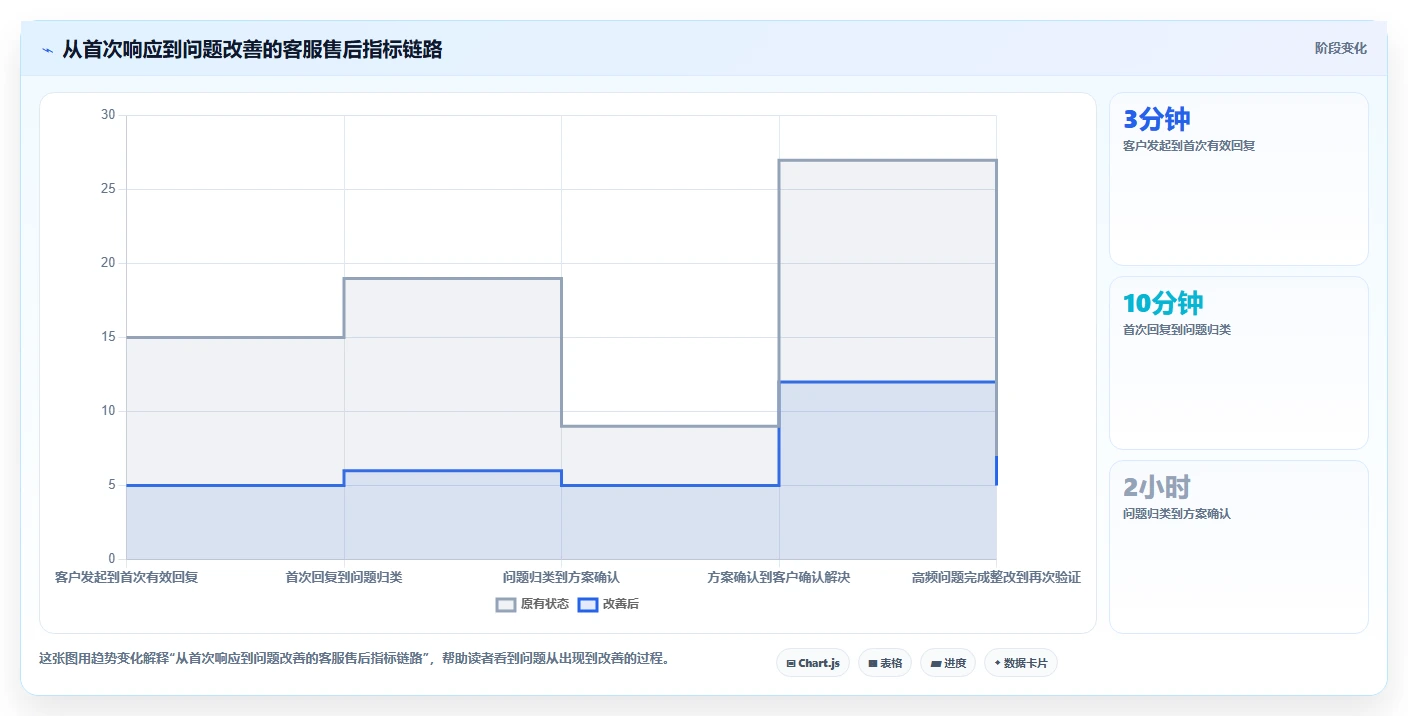This screenshot has height=716, width=1408.
Task: Open the 3分钟 metric card
Action: click(1238, 179)
